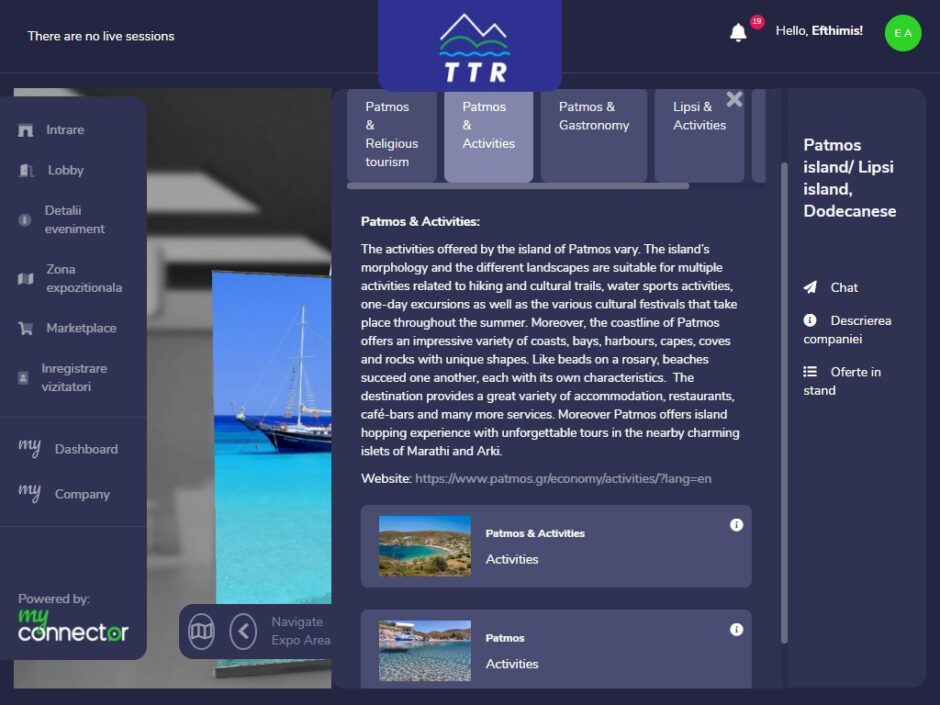
Task: Open the expo map icon button
Action: coord(201,631)
